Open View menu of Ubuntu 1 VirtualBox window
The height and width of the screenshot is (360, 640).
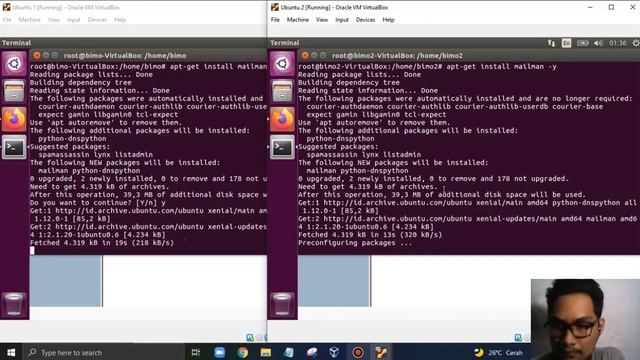(53, 20)
